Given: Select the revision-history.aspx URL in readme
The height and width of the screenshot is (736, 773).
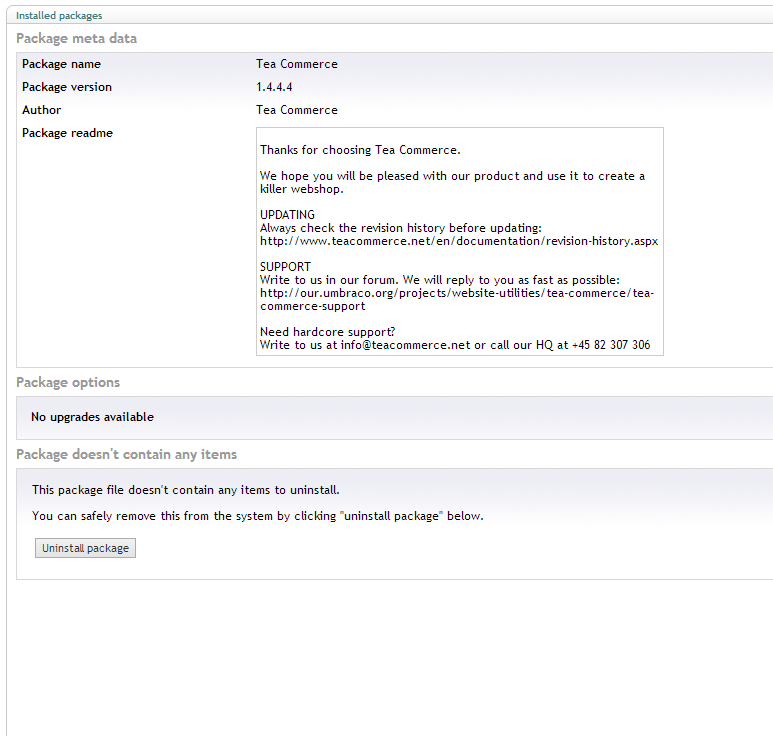Looking at the screenshot, I should tap(459, 241).
